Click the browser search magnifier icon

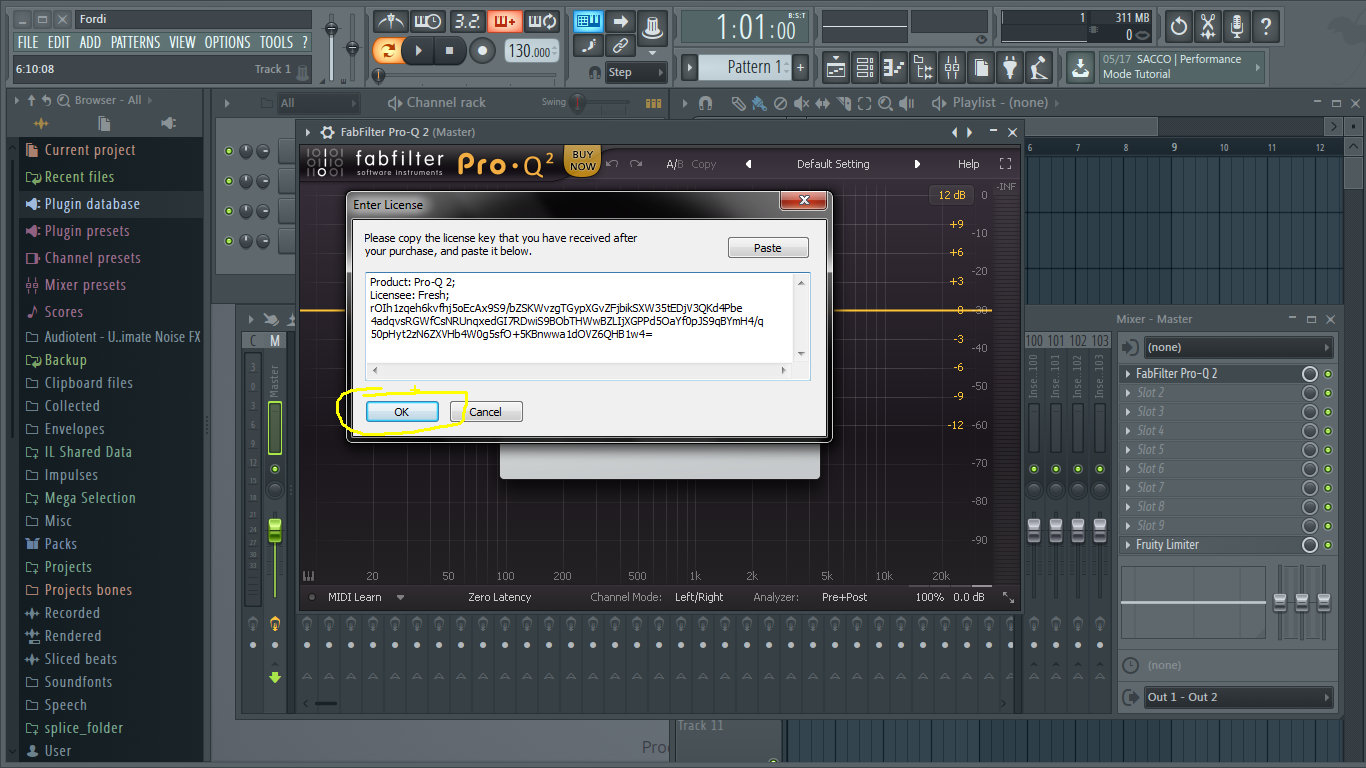tap(63, 100)
